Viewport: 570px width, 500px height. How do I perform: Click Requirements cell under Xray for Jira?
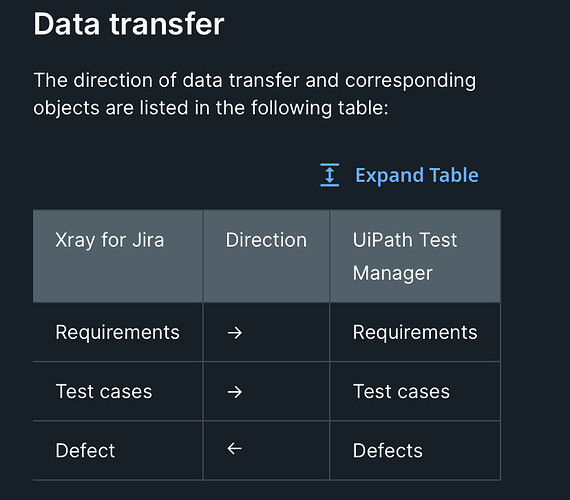[x=117, y=332]
